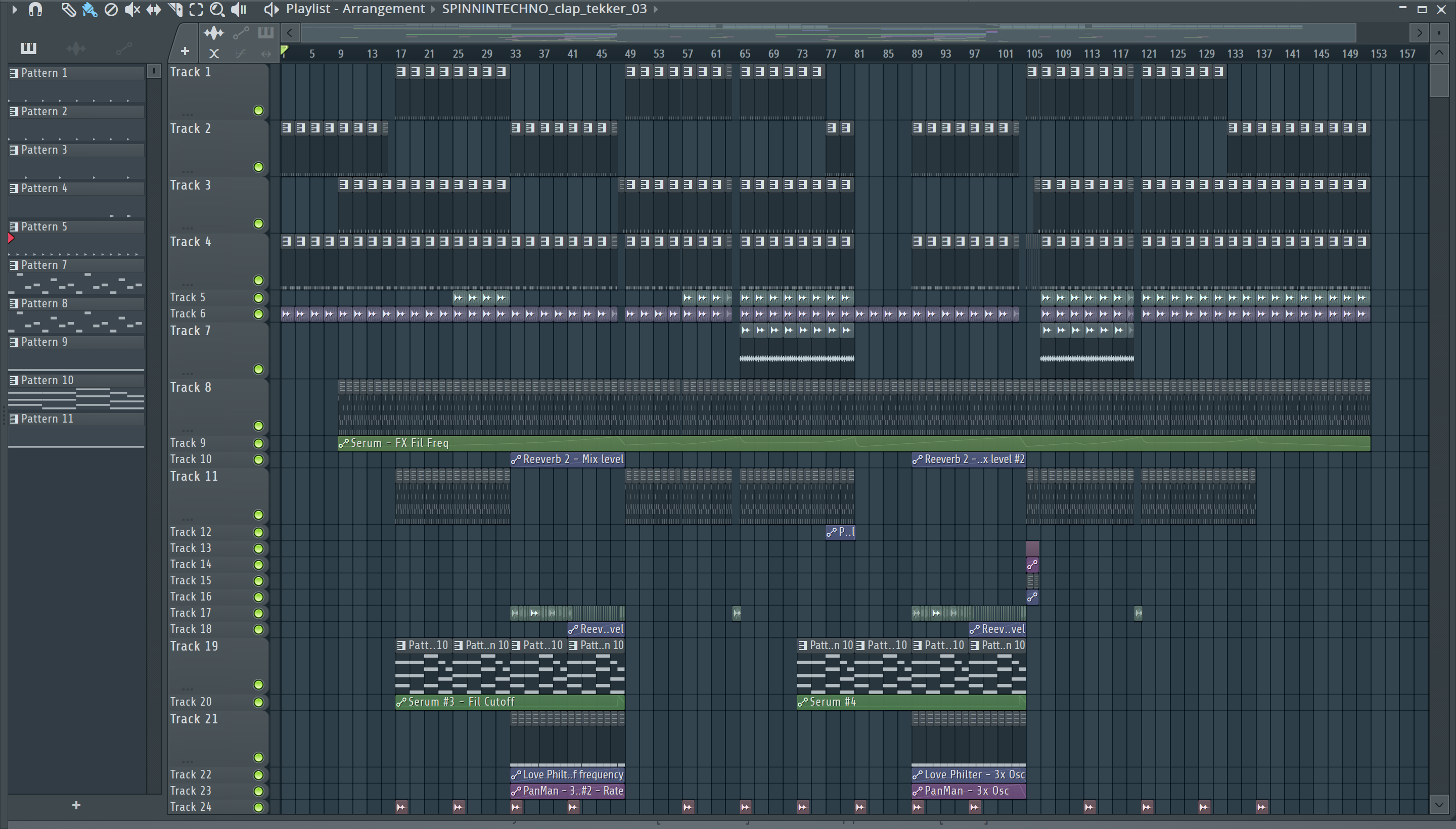Select the Draw pencil tool
This screenshot has width=1456, height=829.
tap(68, 9)
